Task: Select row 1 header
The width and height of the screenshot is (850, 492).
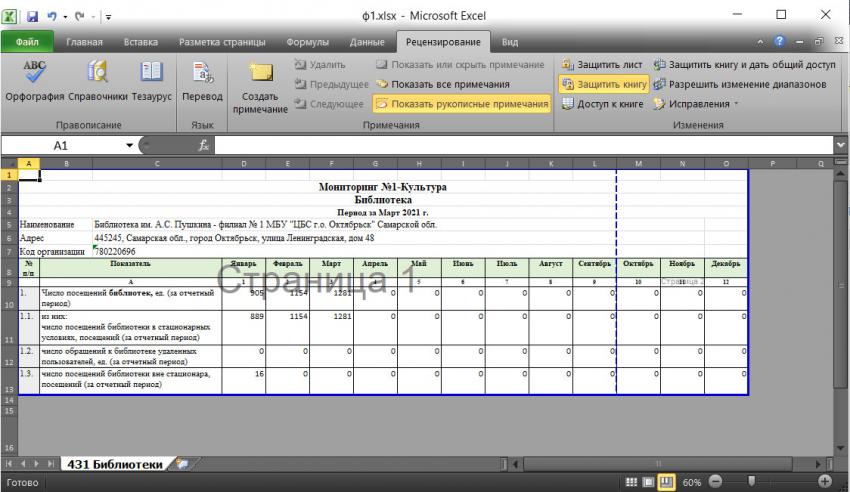Action: click(9, 174)
